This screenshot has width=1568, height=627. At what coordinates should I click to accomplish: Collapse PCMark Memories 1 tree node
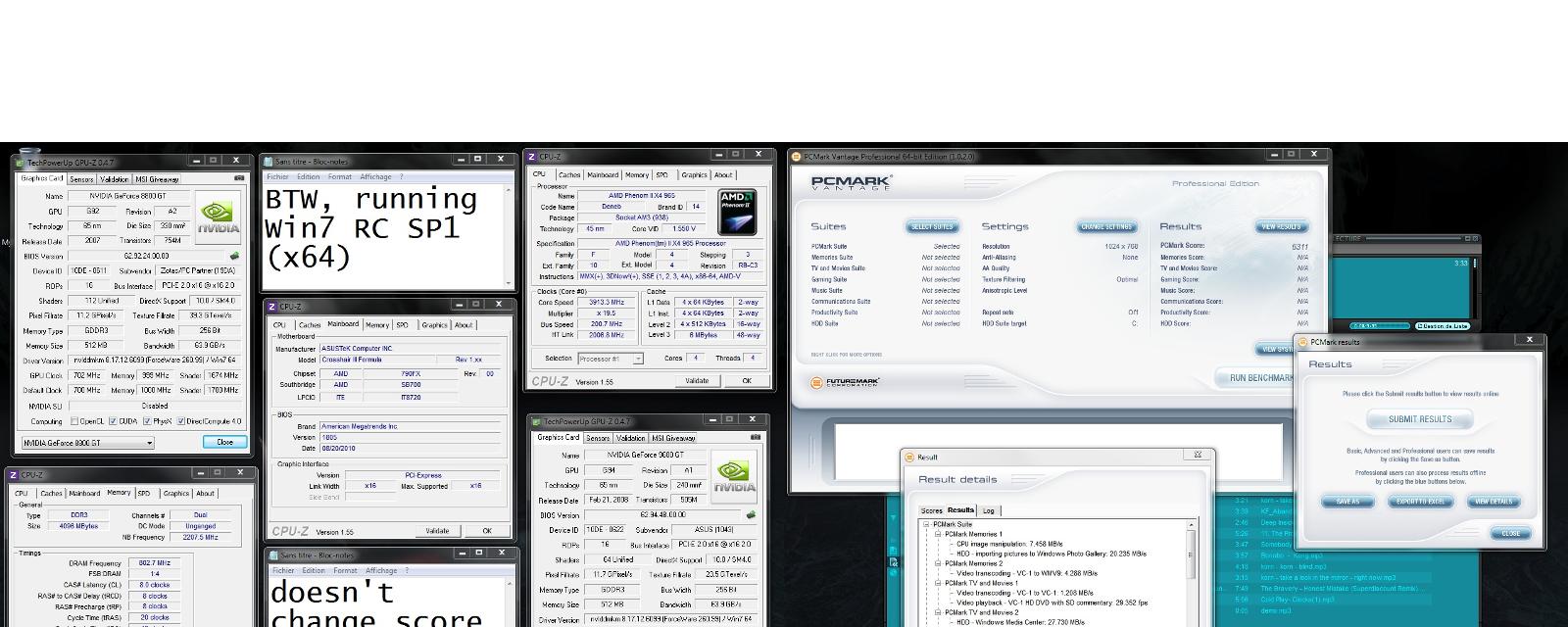point(936,535)
